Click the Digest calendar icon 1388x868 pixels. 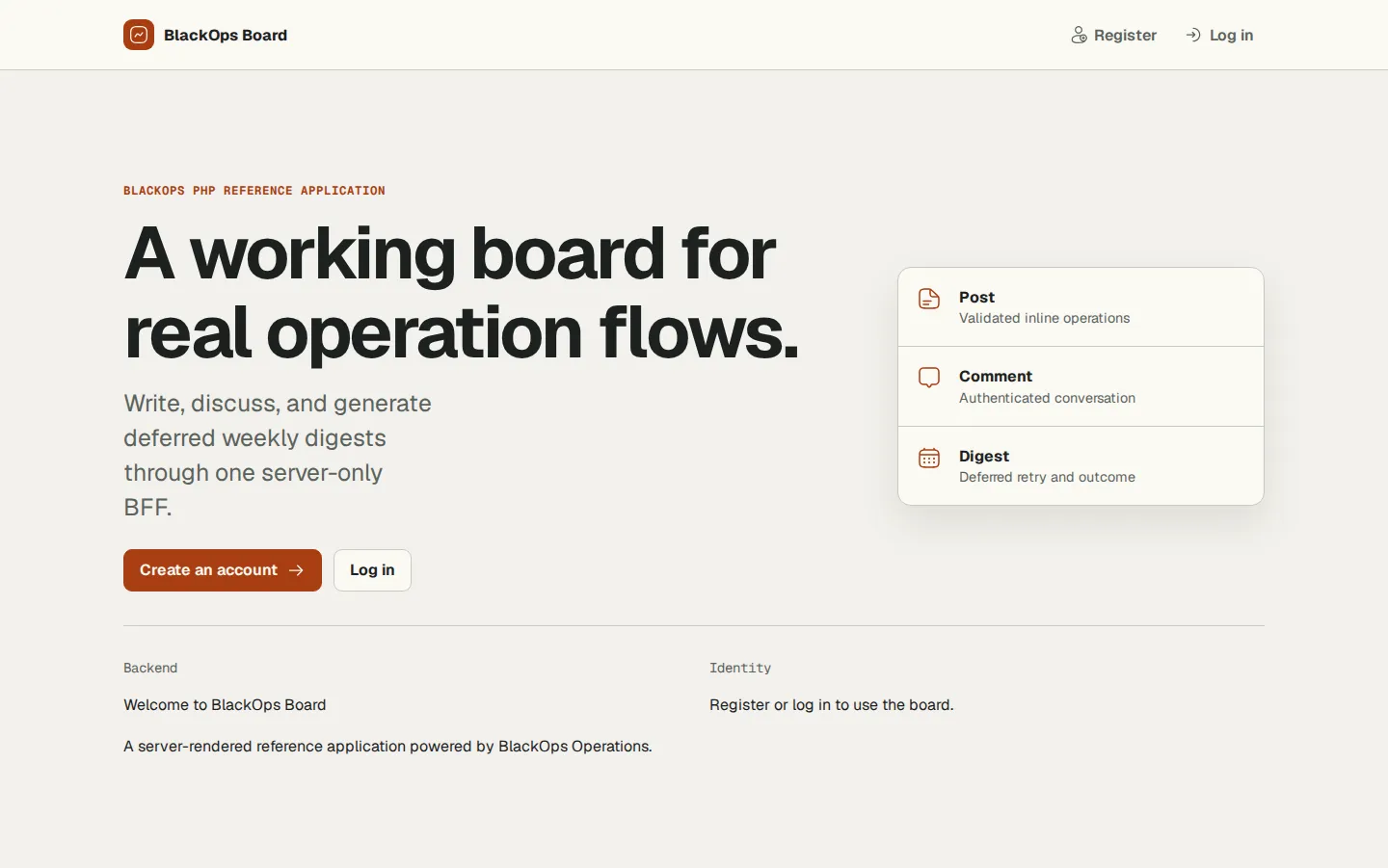pyautogui.click(x=929, y=458)
